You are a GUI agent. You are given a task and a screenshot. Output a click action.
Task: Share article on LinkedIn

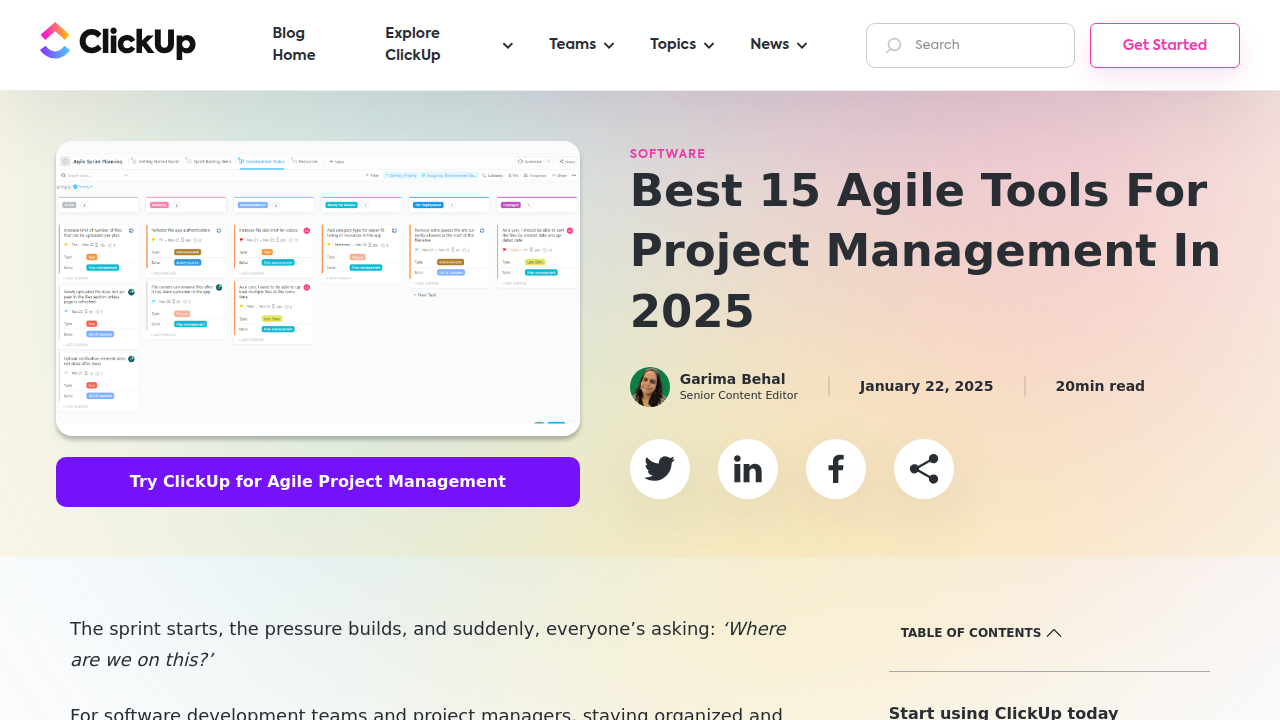748,469
